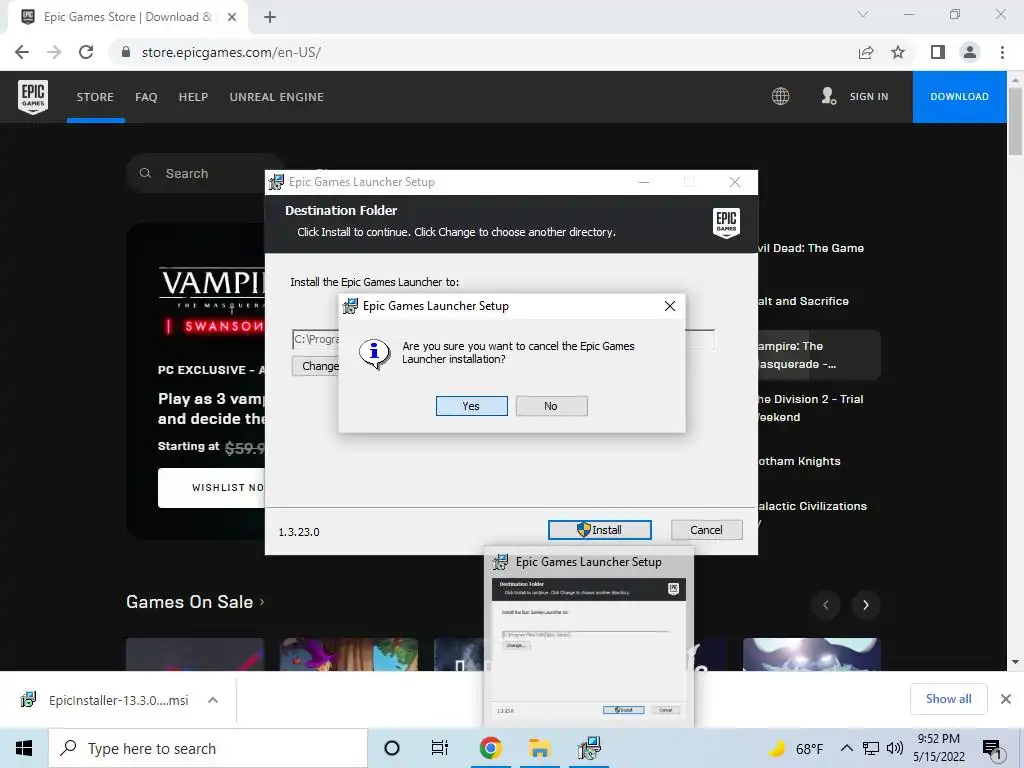Click the search magnifier icon in store
The height and width of the screenshot is (768, 1024).
pyautogui.click(x=146, y=173)
